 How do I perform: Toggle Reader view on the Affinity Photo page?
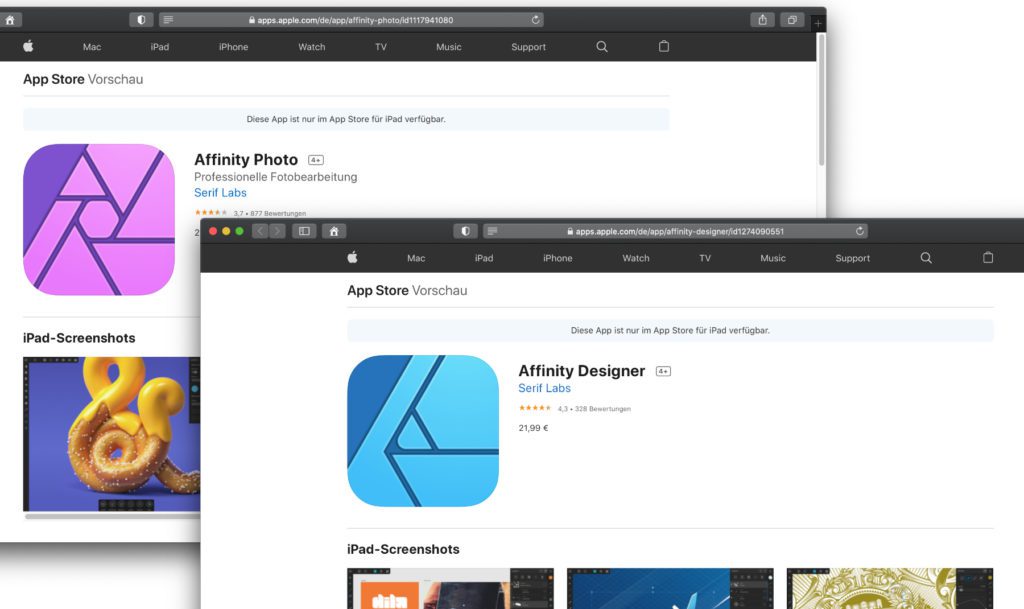(x=170, y=18)
